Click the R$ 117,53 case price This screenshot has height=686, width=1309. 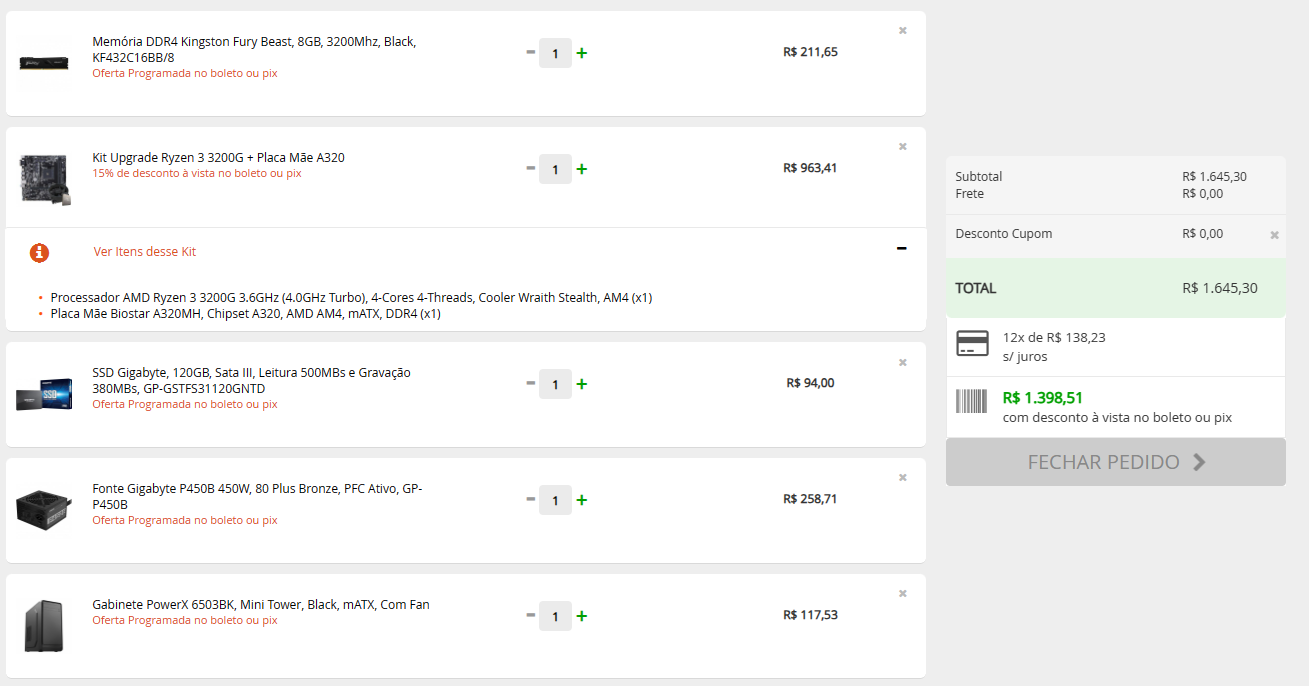click(x=810, y=615)
